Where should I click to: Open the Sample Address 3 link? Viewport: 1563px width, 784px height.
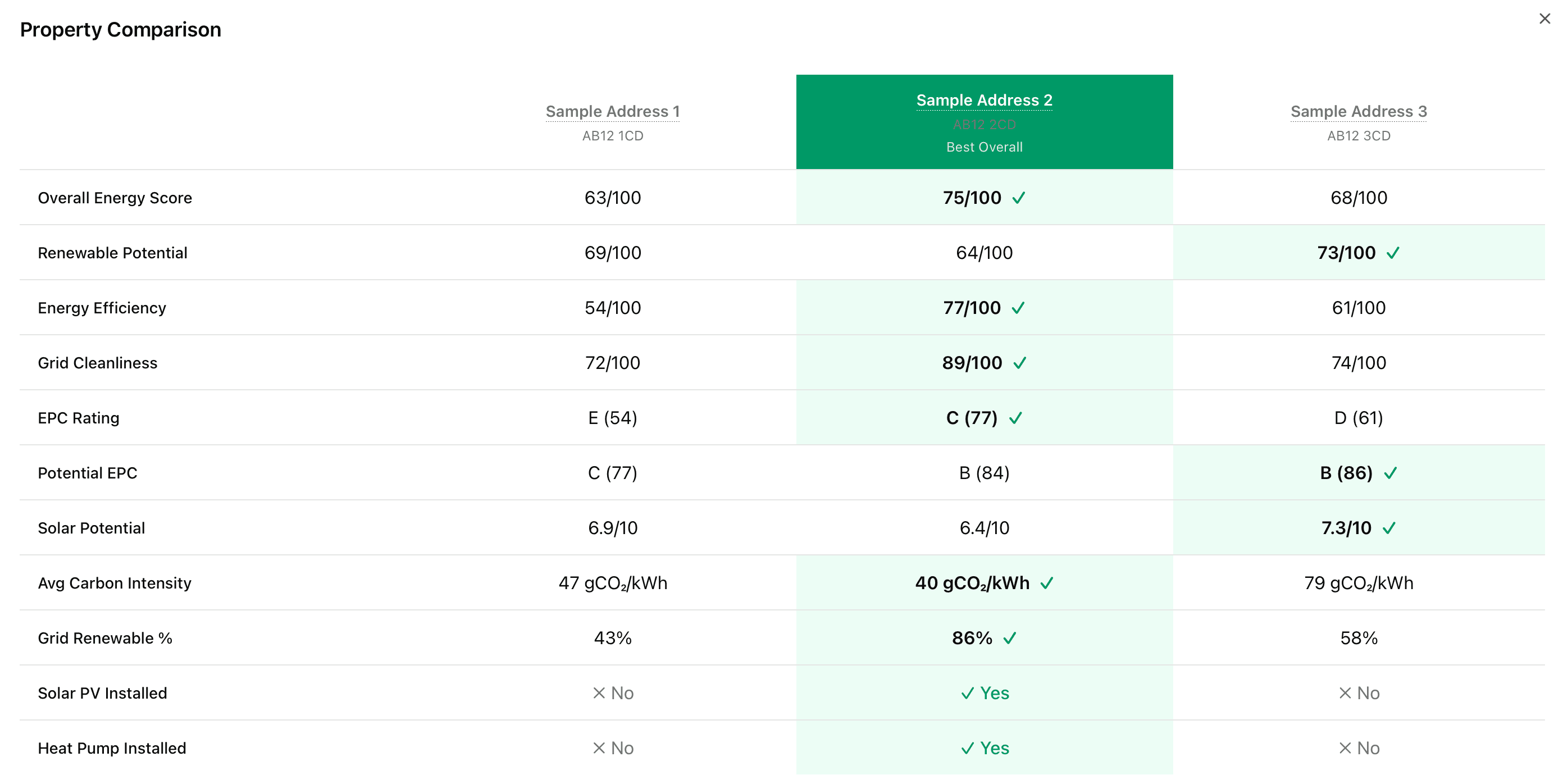[x=1359, y=112]
